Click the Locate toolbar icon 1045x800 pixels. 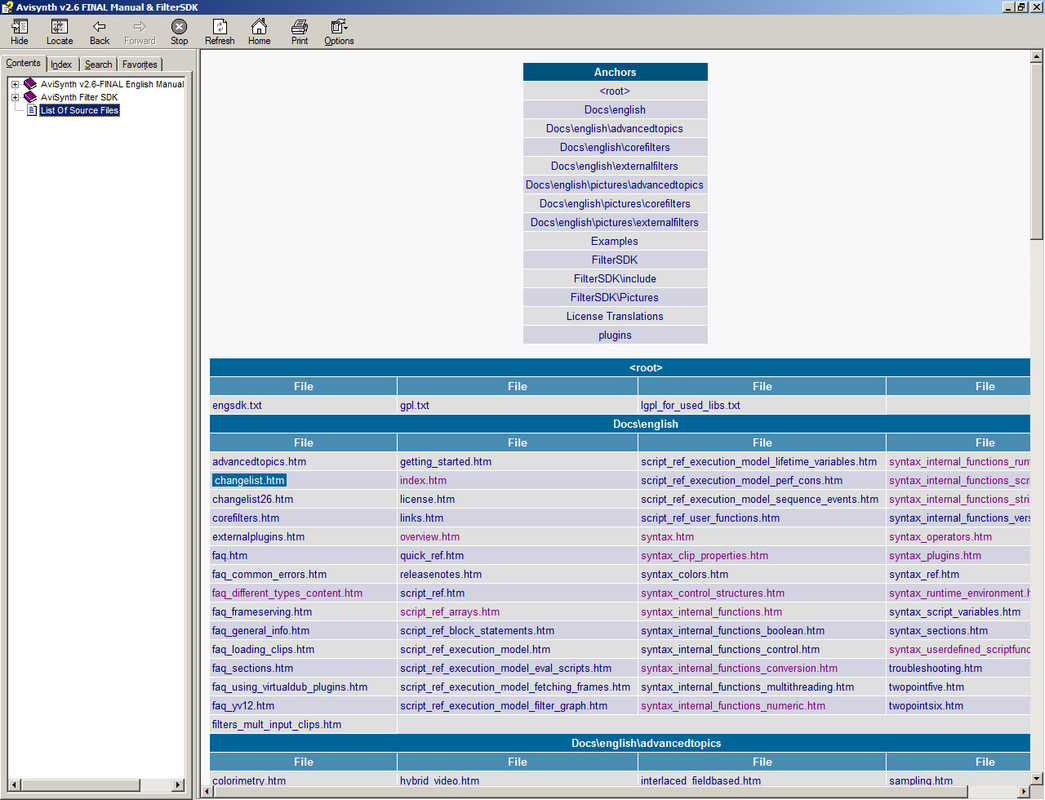pyautogui.click(x=59, y=31)
